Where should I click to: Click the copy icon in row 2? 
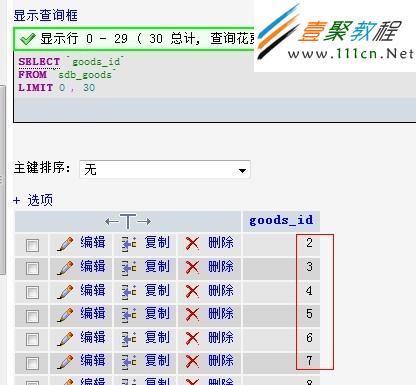click(x=129, y=244)
